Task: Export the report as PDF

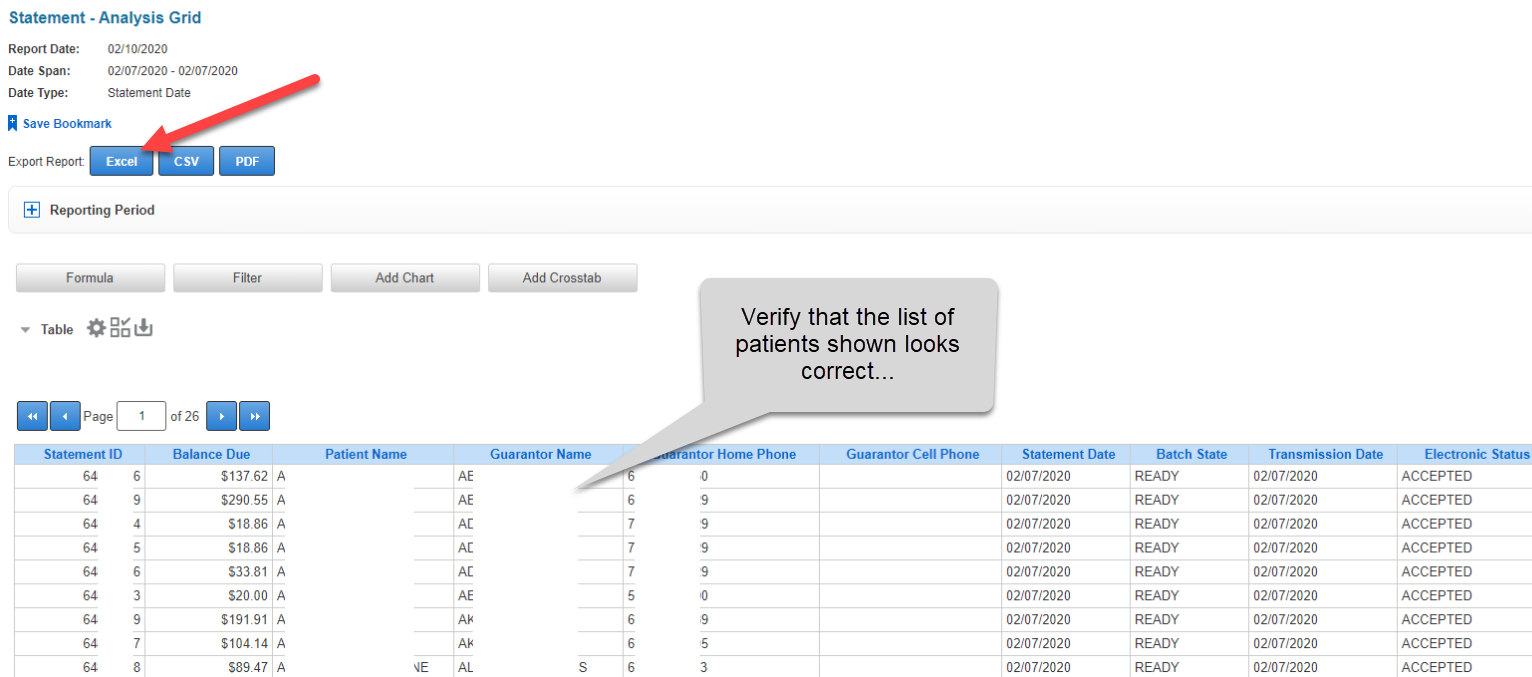Action: pyautogui.click(x=247, y=161)
